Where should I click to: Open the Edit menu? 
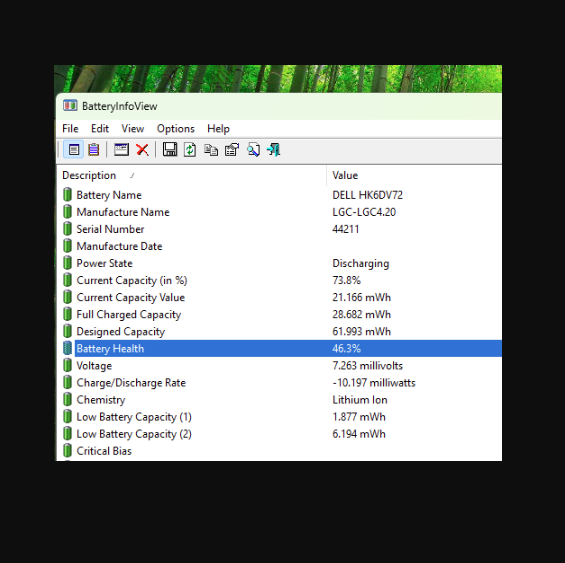click(100, 129)
